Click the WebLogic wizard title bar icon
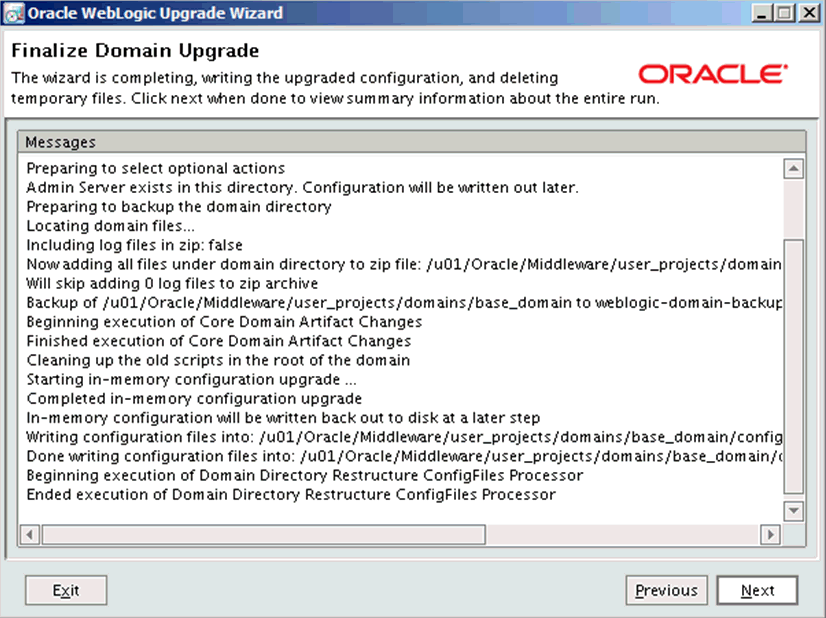826x618 pixels. pos(14,13)
